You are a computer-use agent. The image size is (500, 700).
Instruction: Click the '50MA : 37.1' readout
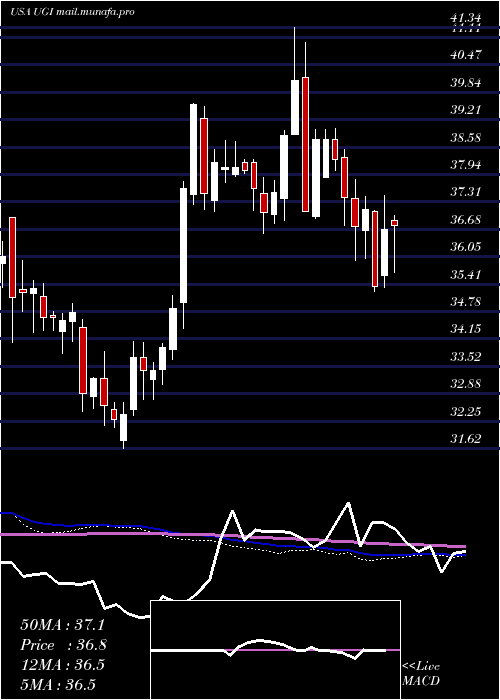pos(62,625)
